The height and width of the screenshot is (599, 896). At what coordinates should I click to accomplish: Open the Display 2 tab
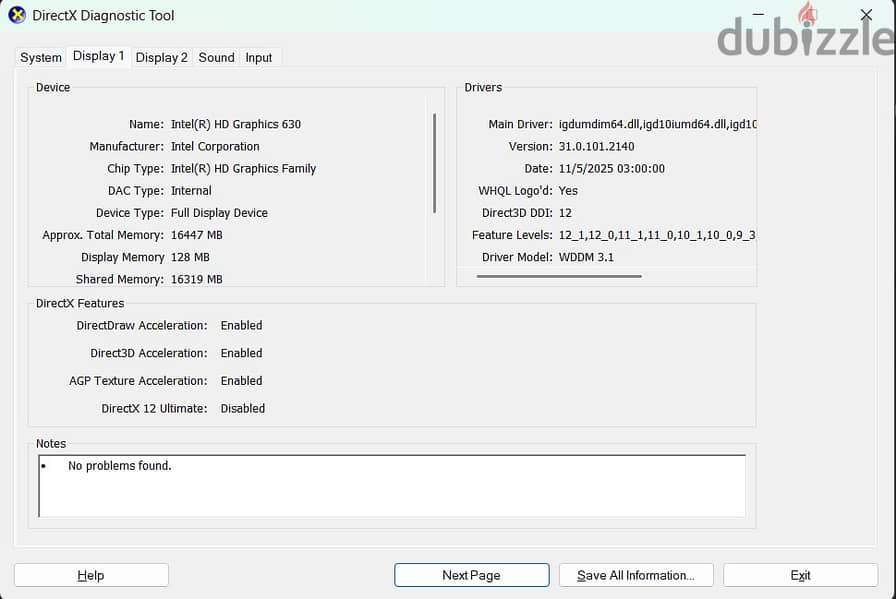(161, 58)
